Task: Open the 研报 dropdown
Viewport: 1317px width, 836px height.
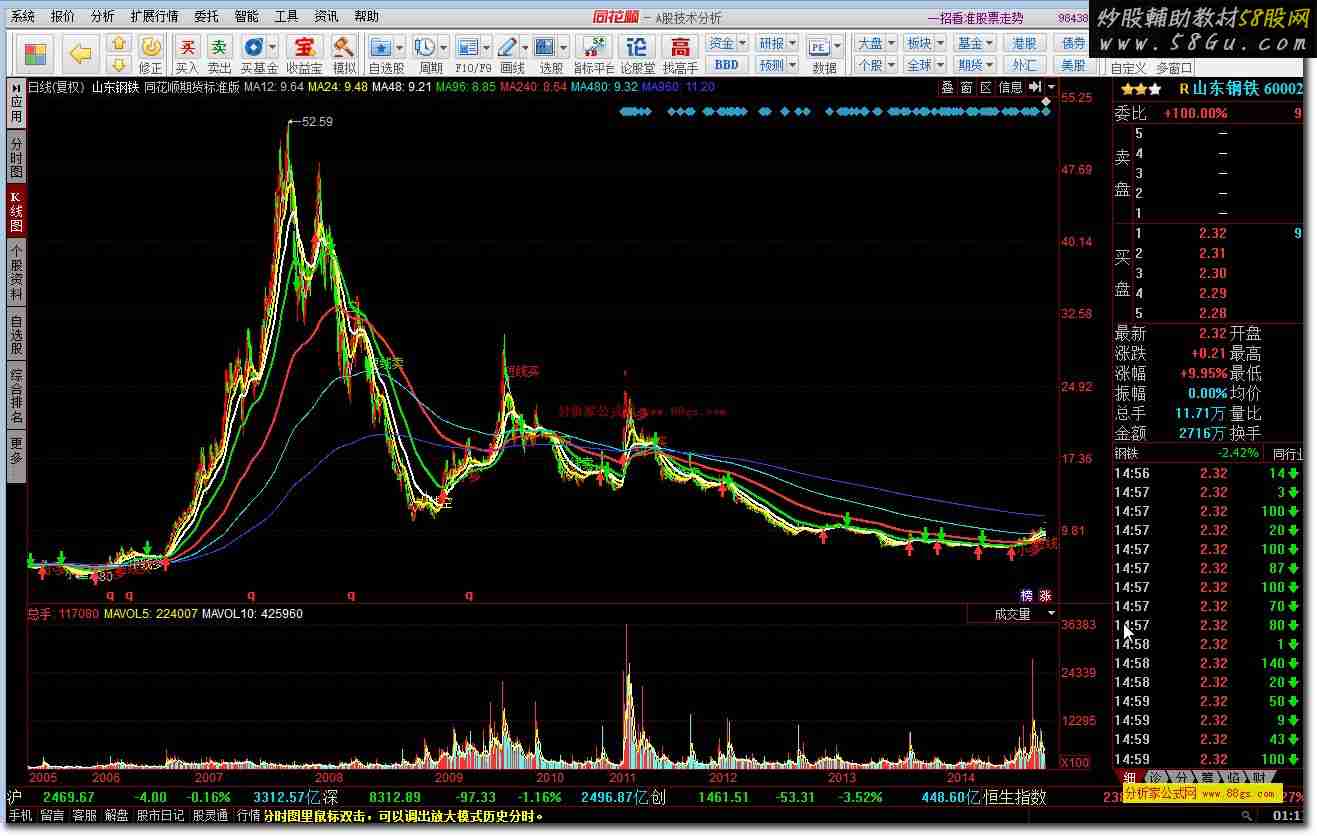Action: click(777, 43)
